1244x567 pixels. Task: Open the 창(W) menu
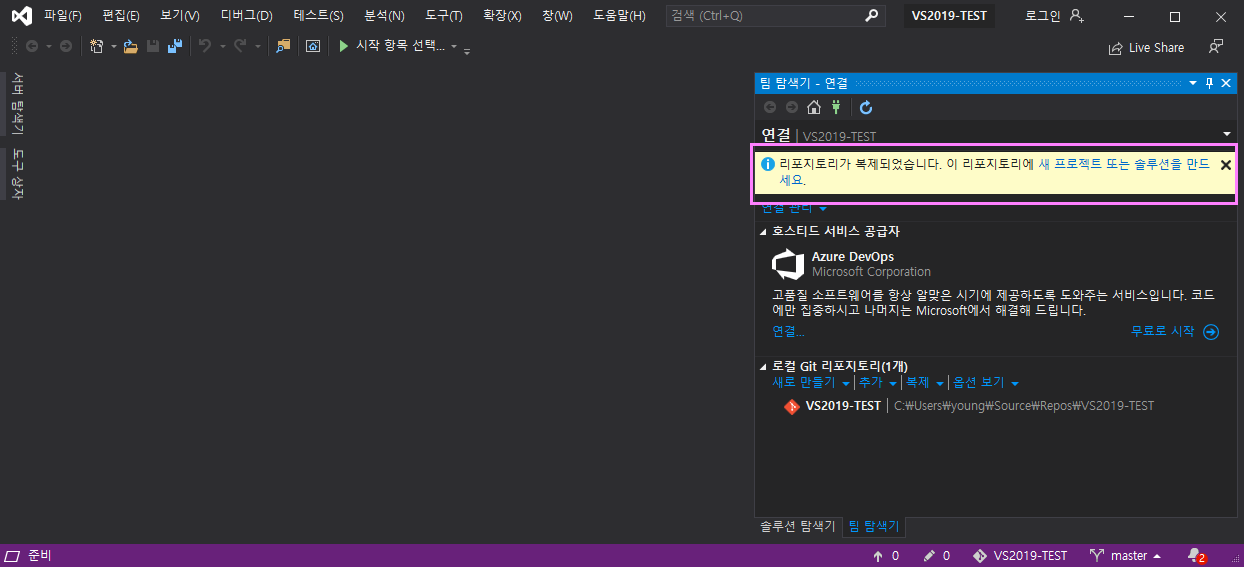click(557, 16)
